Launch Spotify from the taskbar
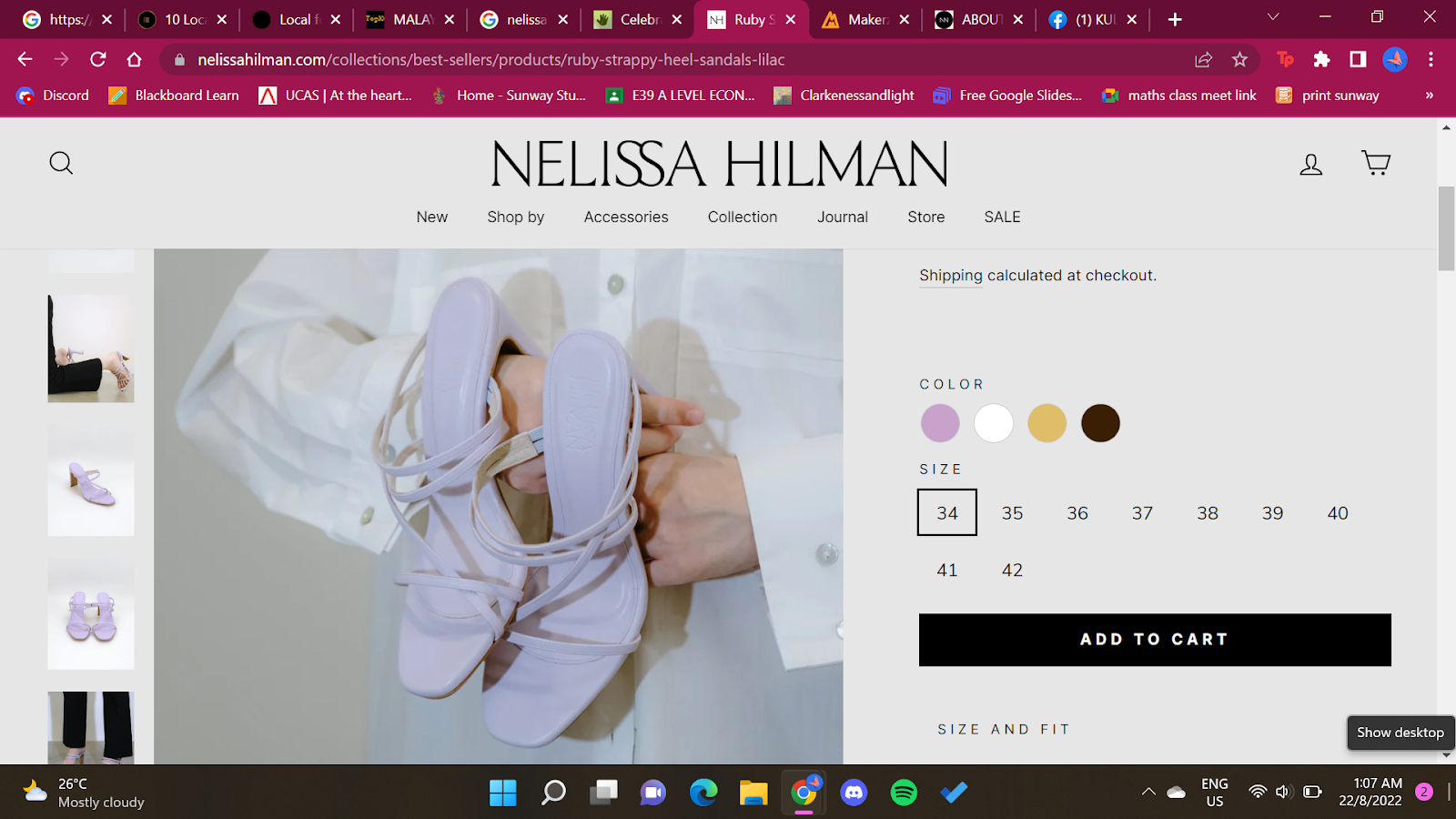Image resolution: width=1456 pixels, height=819 pixels. pyautogui.click(x=904, y=793)
